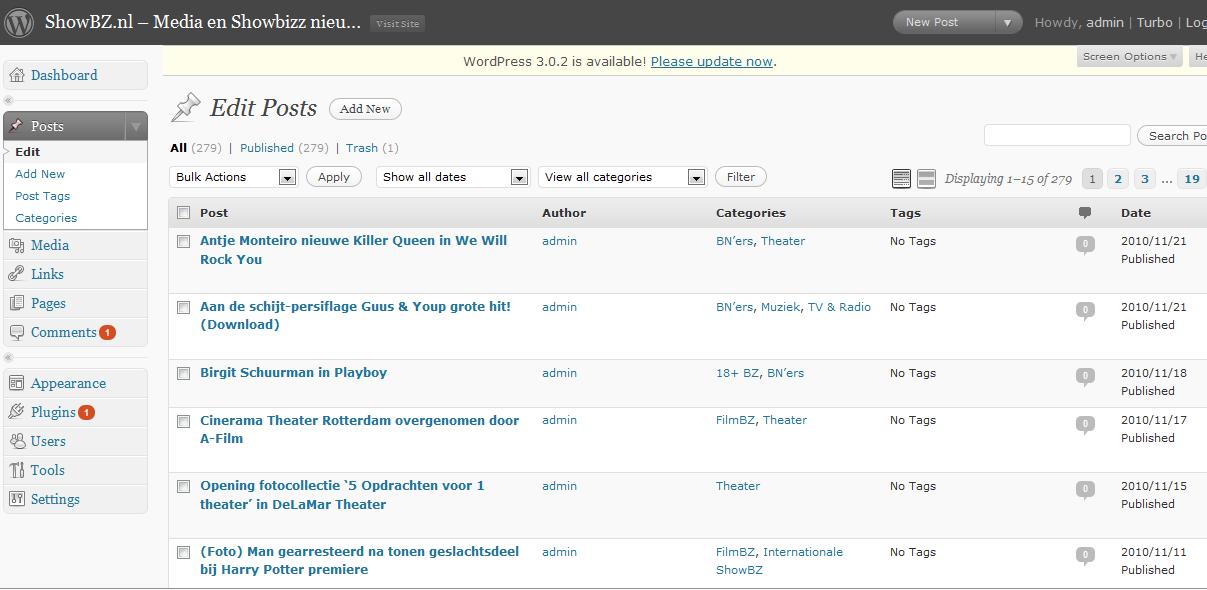1207x590 pixels.
Task: Open the Post Tags submenu item
Action: pyautogui.click(x=42, y=196)
